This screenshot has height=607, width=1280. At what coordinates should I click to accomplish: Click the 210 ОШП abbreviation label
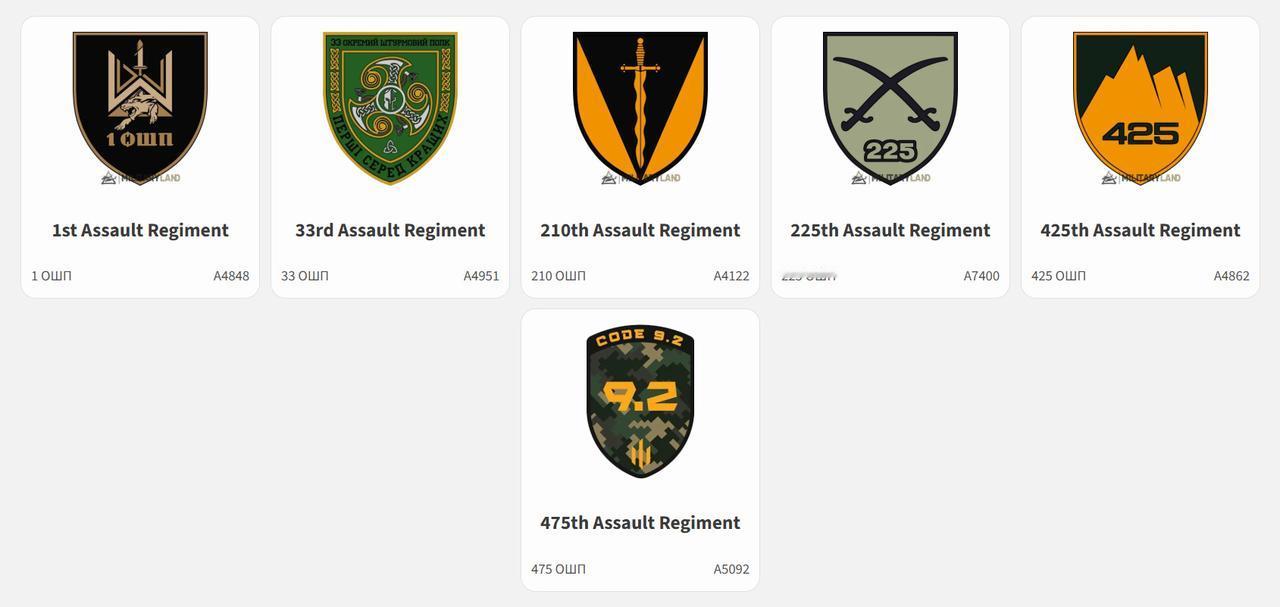click(x=558, y=276)
